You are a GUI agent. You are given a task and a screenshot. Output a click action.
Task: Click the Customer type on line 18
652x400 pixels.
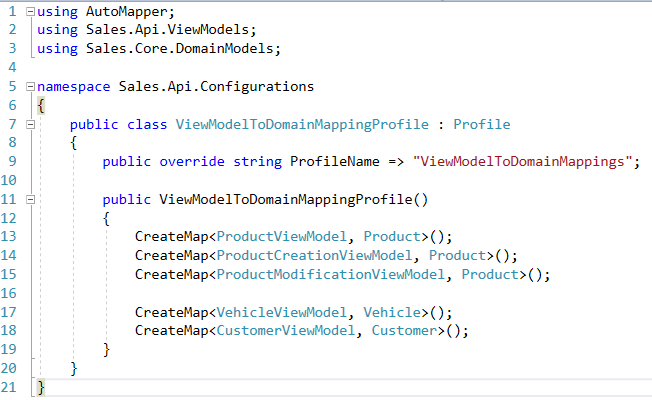(x=404, y=331)
